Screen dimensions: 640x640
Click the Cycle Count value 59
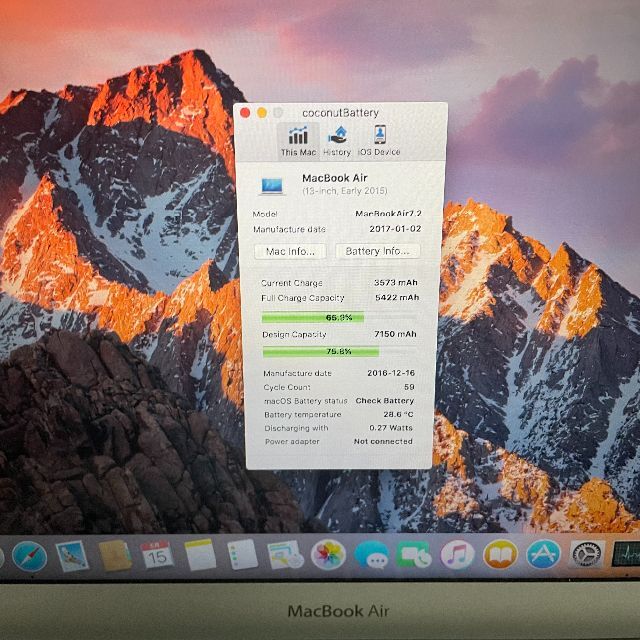409,387
